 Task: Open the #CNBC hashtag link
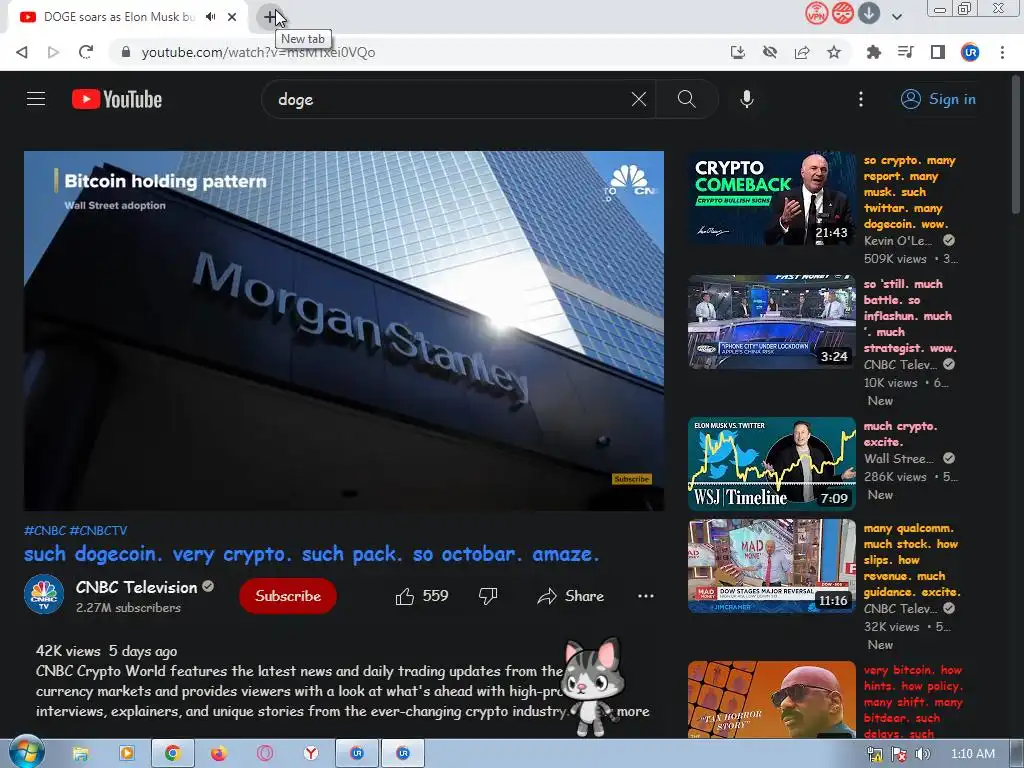pyautogui.click(x=45, y=530)
